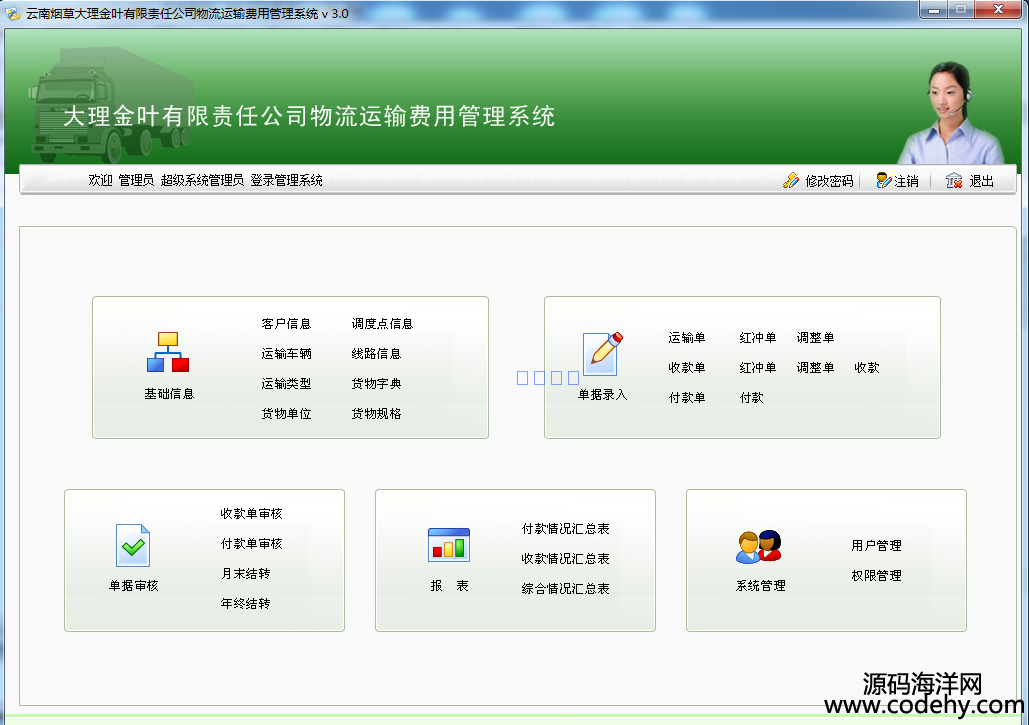Open 付款单审核 review
The image size is (1029, 725).
tap(251, 544)
